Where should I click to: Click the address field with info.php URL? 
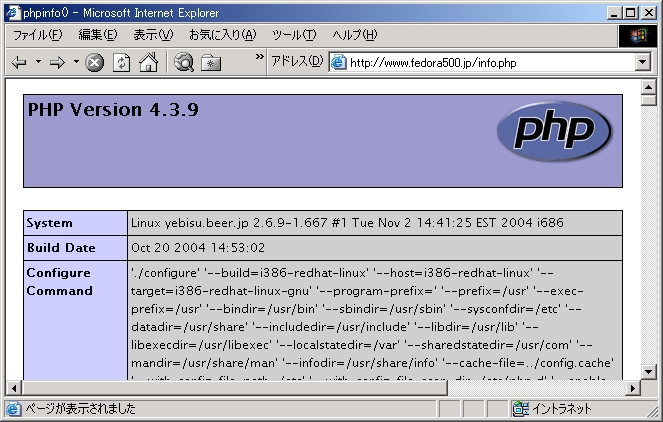[x=482, y=63]
